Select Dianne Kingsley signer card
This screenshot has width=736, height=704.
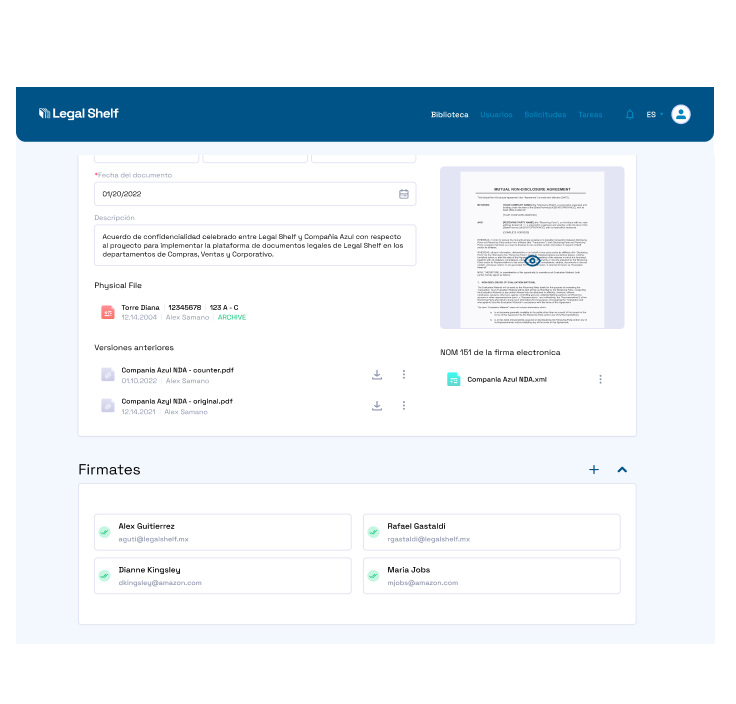222,575
